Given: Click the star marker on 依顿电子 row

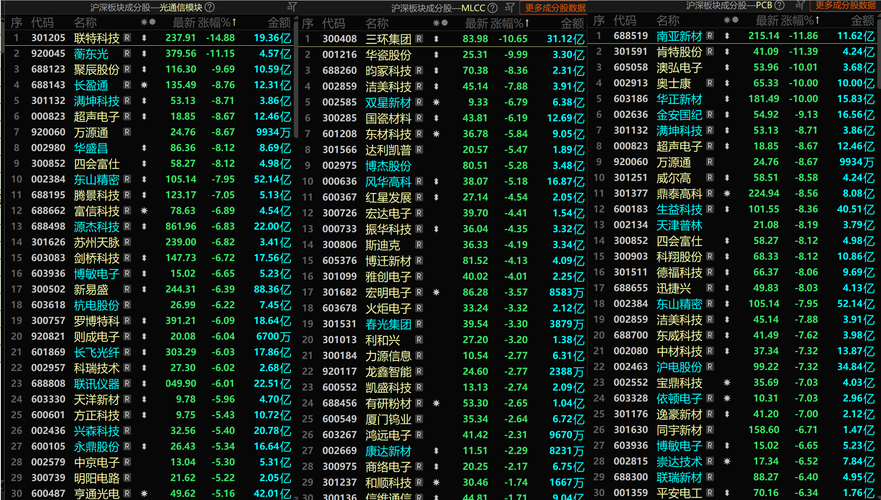Looking at the screenshot, I should 727,398.
